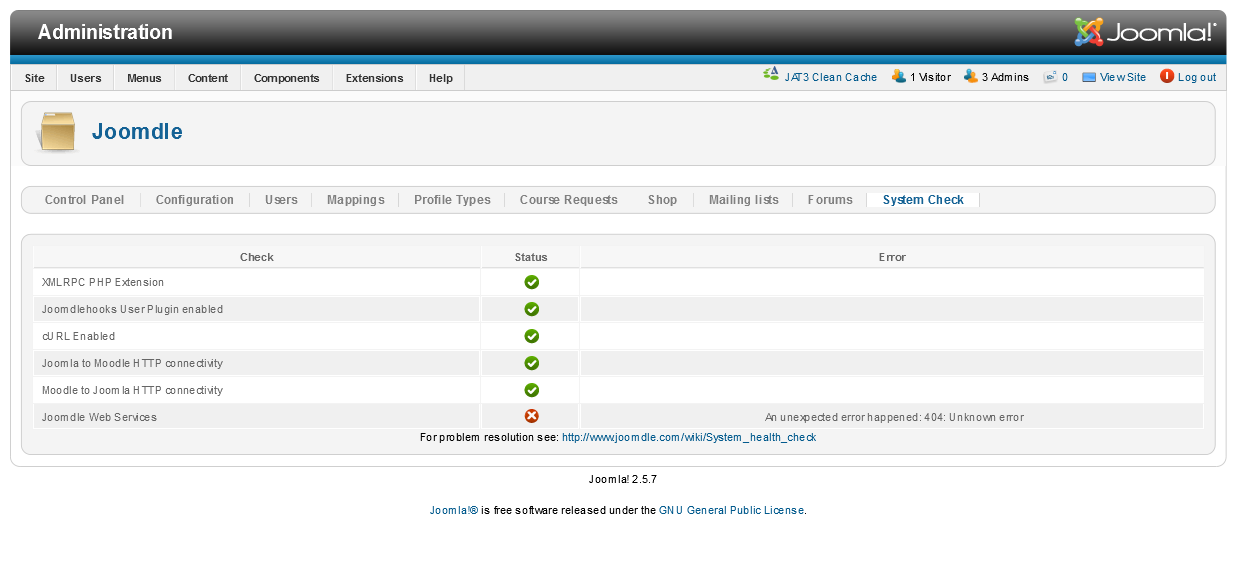Open the Users menu

coord(85,78)
